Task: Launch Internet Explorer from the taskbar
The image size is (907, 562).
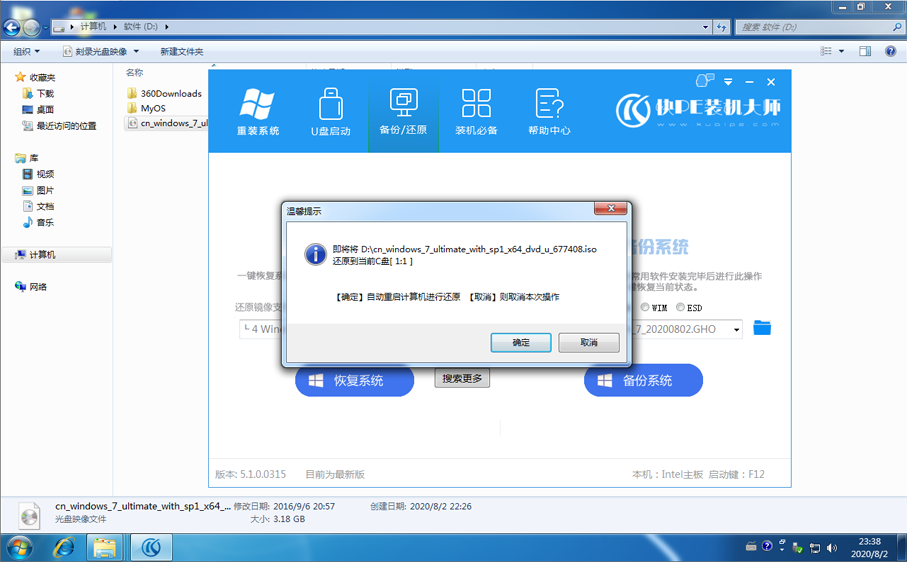Action: 64,547
